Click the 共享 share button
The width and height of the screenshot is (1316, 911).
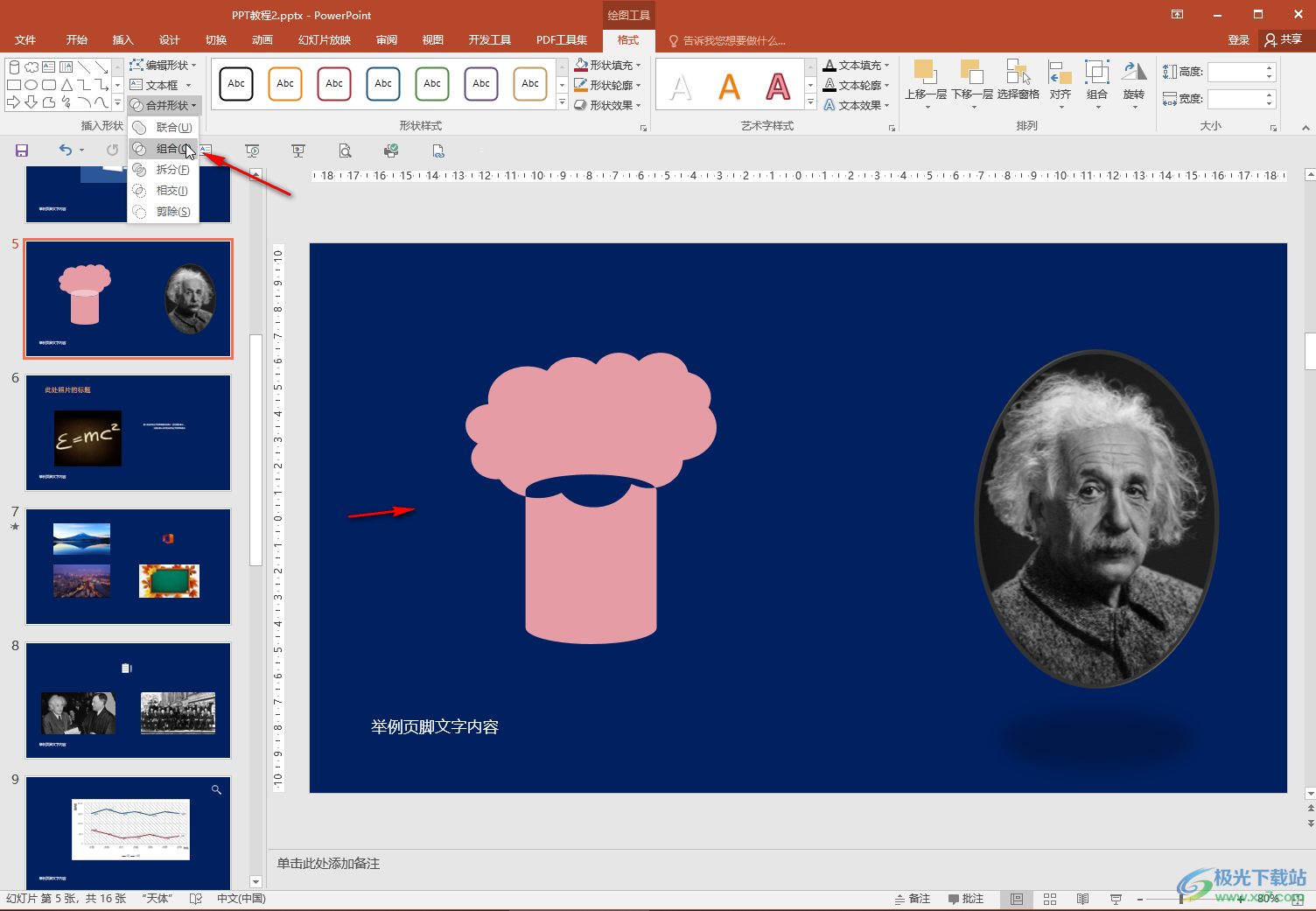[1283, 40]
